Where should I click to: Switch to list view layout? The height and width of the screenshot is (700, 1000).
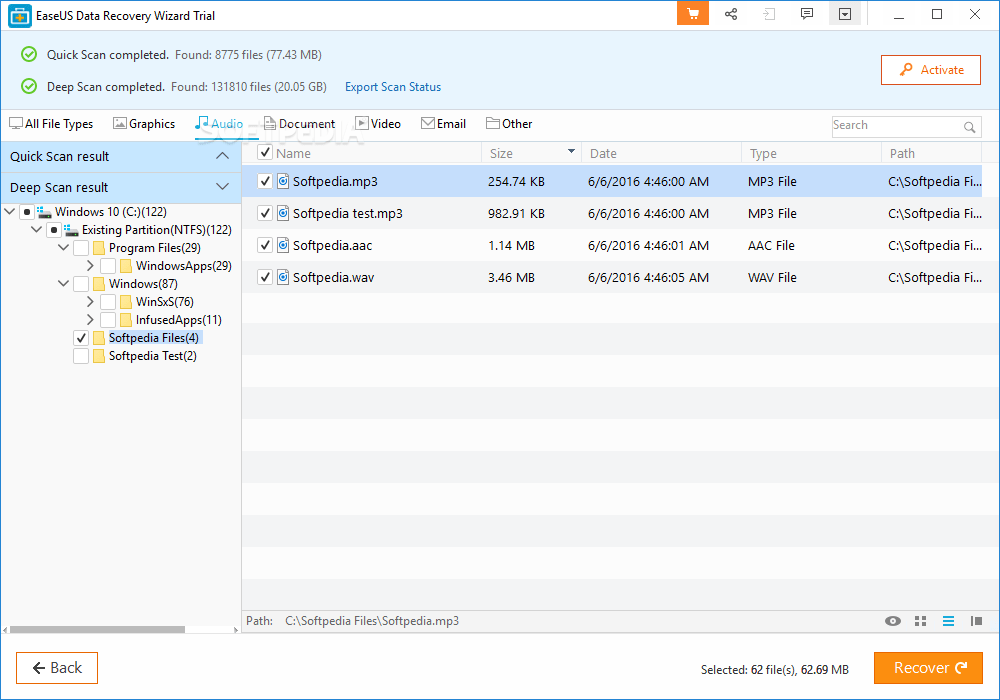pos(948,621)
